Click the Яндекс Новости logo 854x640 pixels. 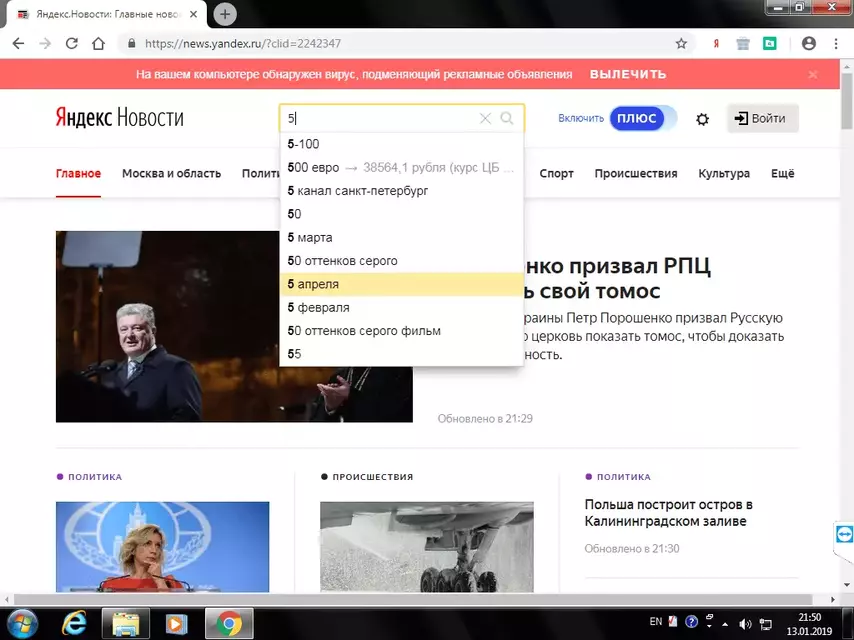tap(119, 118)
